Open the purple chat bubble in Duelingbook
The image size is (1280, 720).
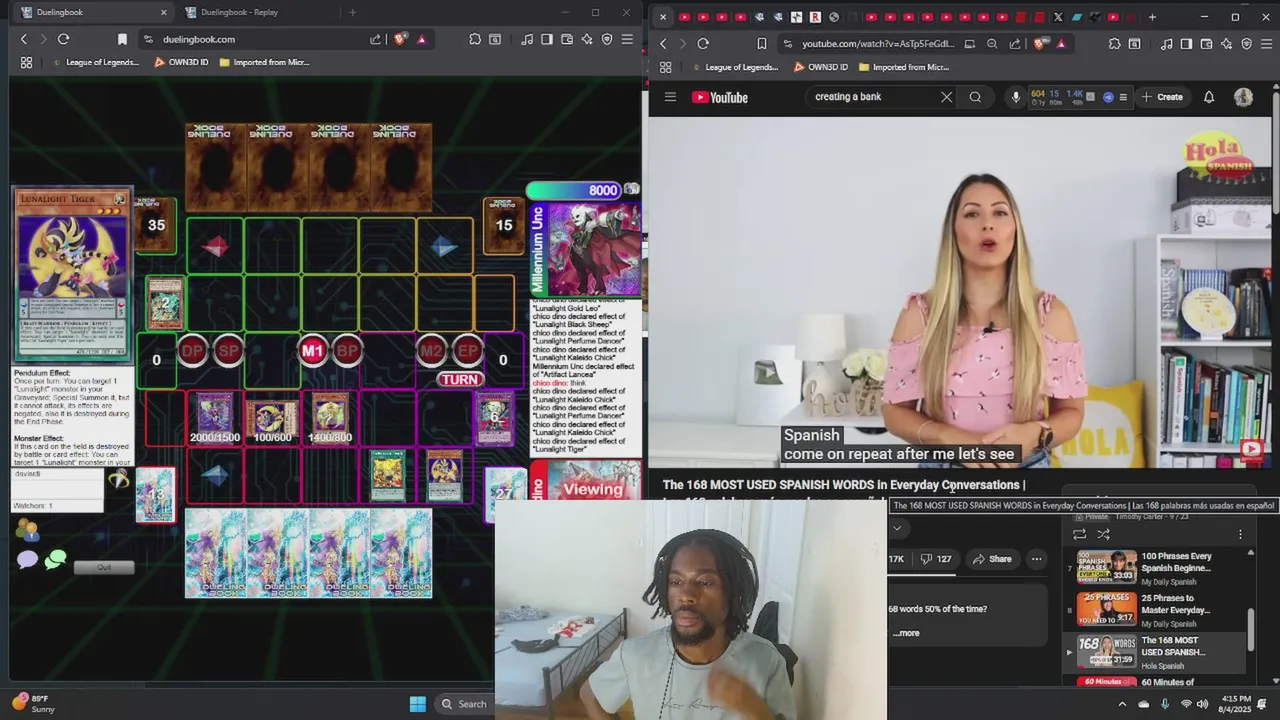tap(26, 560)
